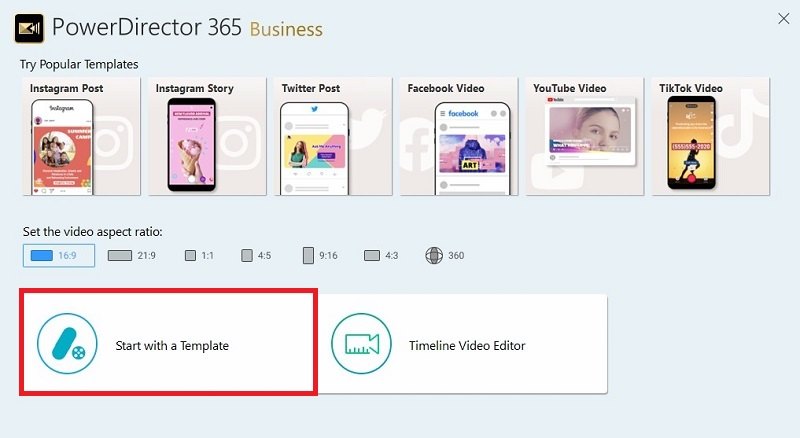This screenshot has width=800, height=438.
Task: Select the 9:16 vertical aspect ratio
Action: tap(320, 255)
